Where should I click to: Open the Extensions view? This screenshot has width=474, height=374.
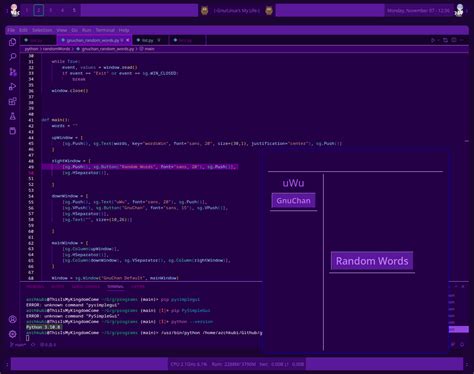(12, 101)
